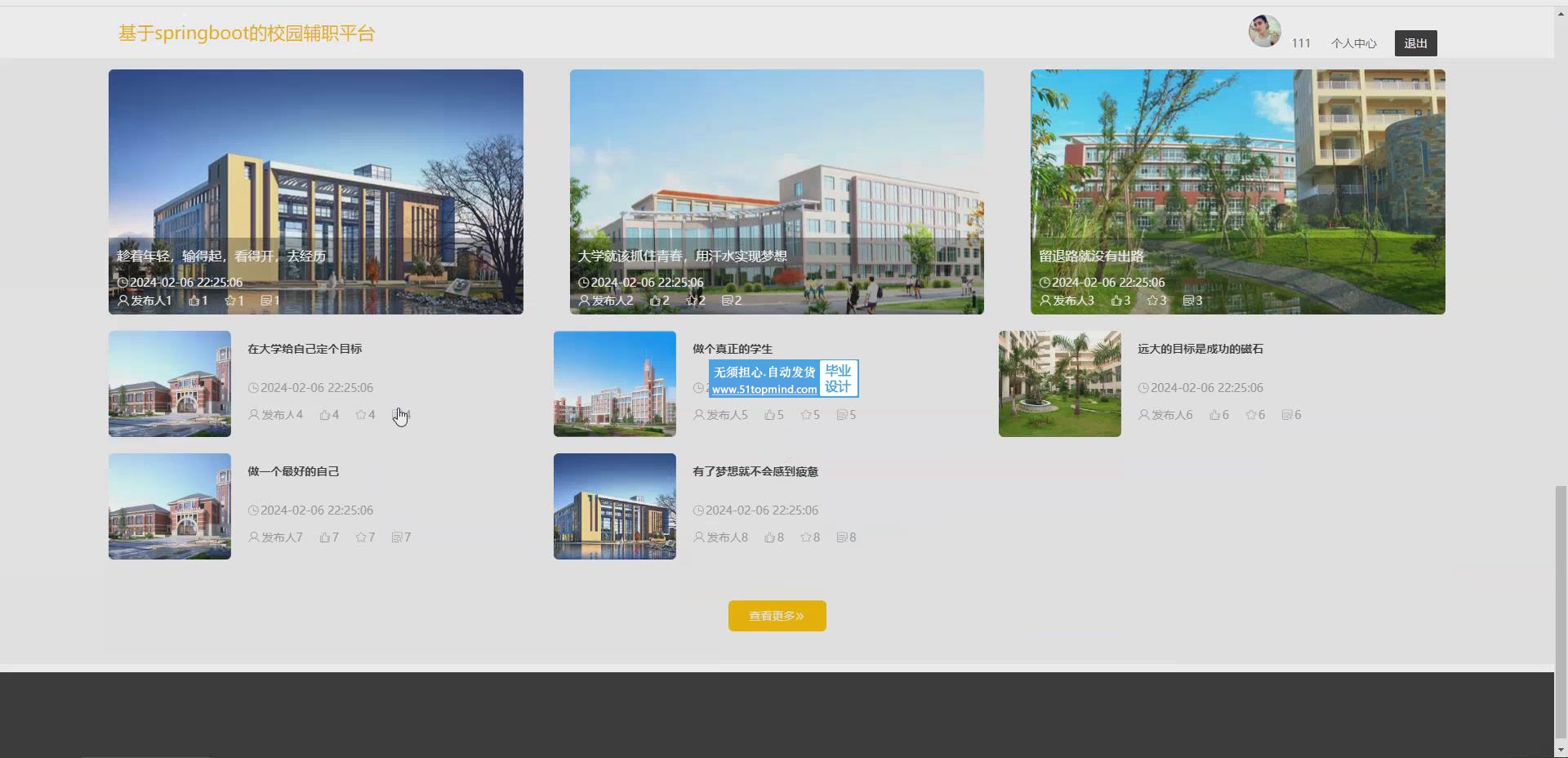Click 发布人6 publisher name

(x=1172, y=415)
